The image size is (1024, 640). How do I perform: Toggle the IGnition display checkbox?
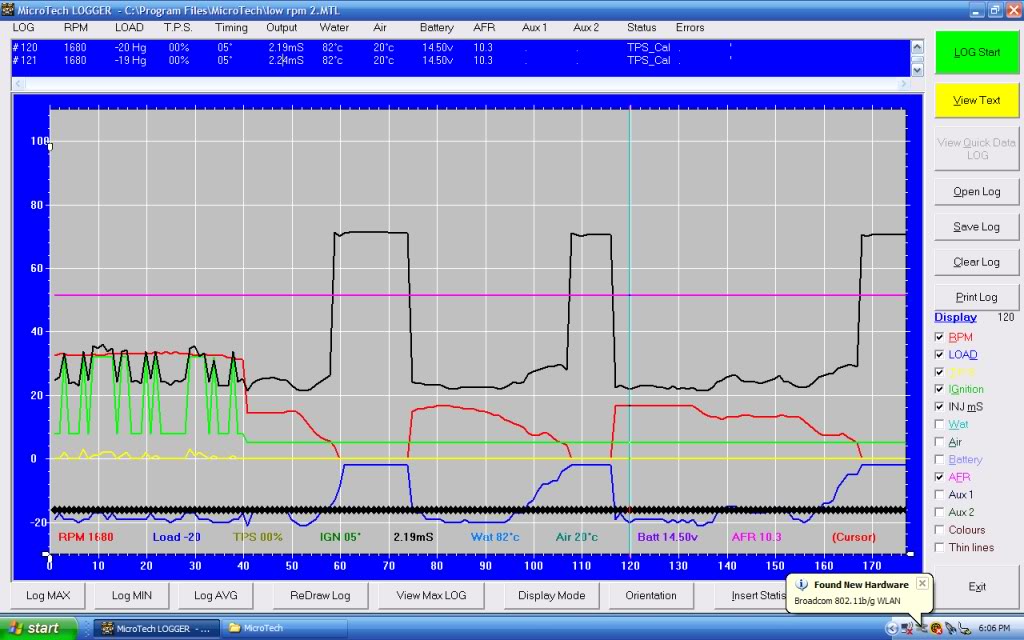click(x=939, y=389)
